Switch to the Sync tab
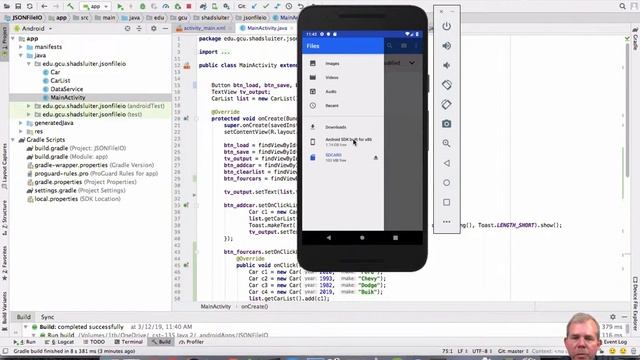Screen dimensions: 640x360 tap(47, 317)
